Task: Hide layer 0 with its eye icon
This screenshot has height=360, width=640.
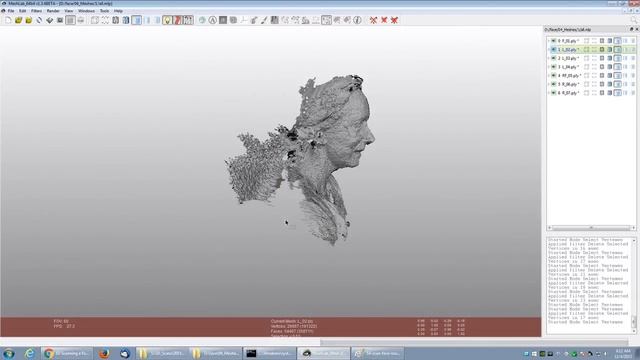Action: [553, 41]
